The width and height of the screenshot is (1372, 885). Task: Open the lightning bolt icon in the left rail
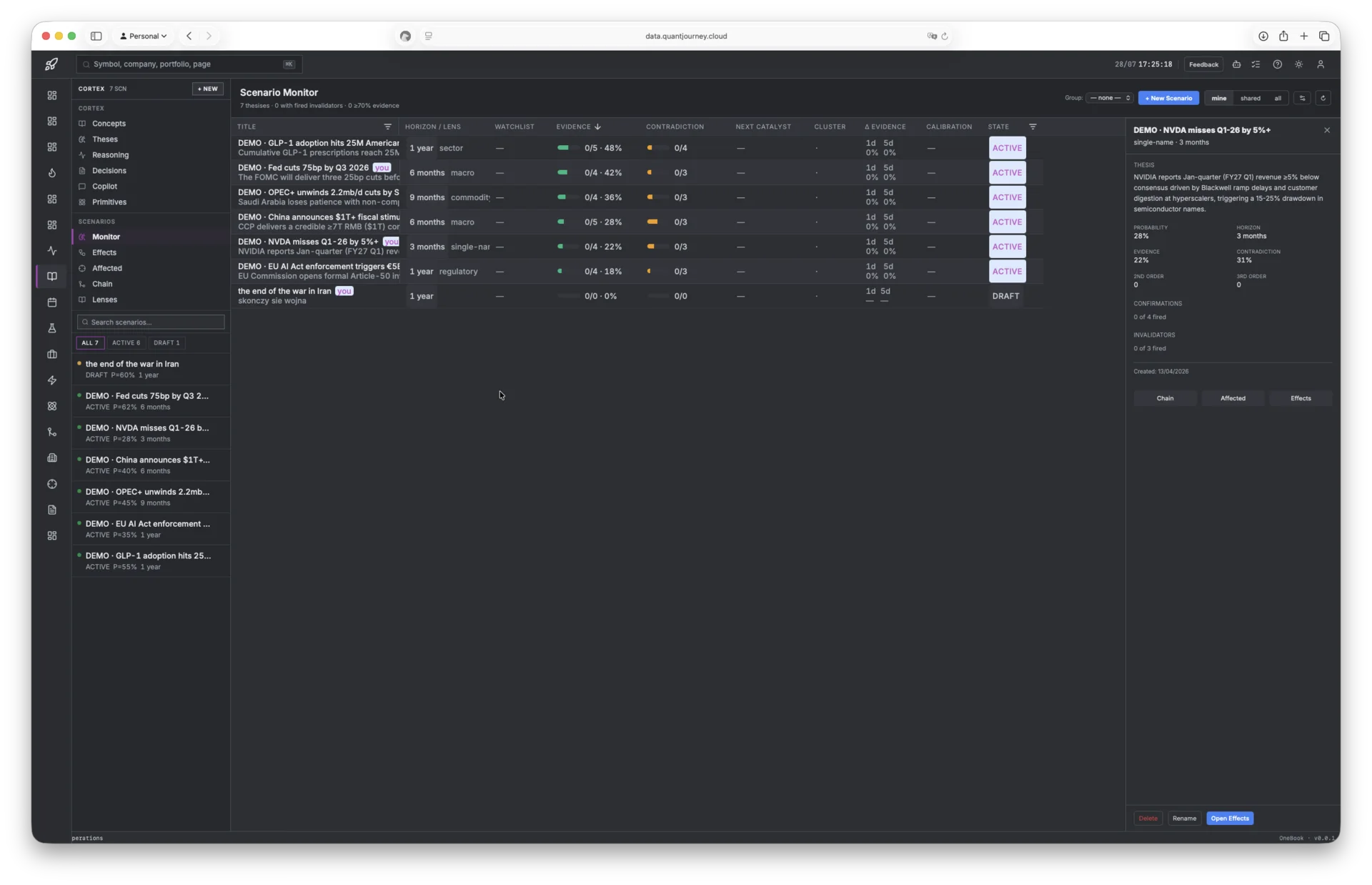[52, 380]
